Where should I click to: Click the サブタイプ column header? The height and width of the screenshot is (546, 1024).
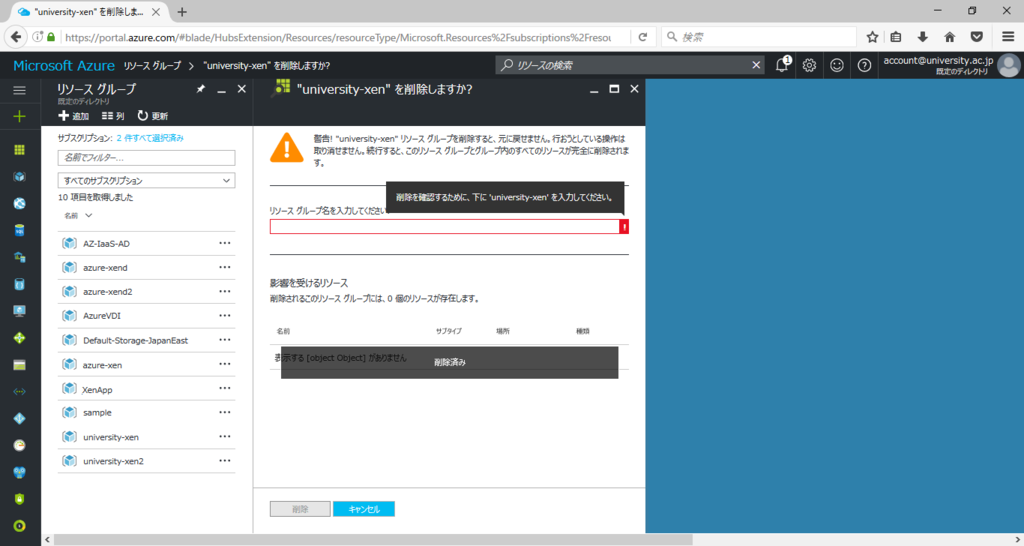point(449,331)
